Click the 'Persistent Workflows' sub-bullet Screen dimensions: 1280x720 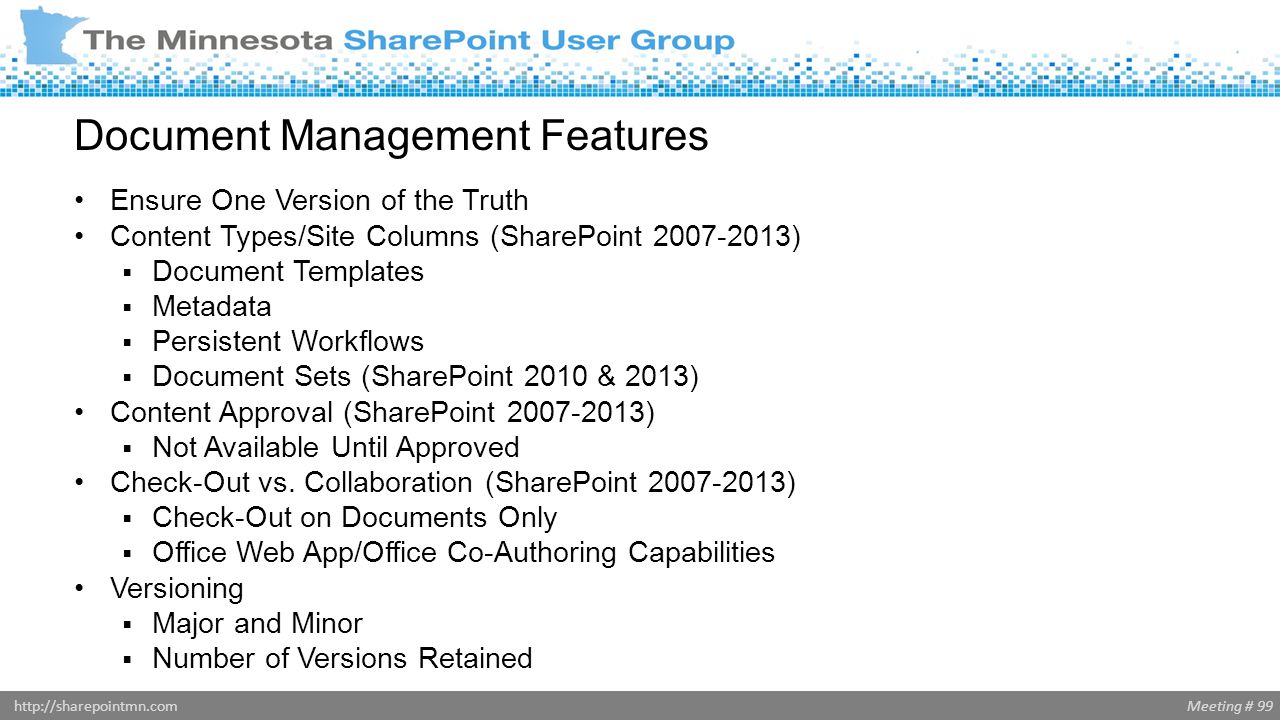(x=288, y=342)
